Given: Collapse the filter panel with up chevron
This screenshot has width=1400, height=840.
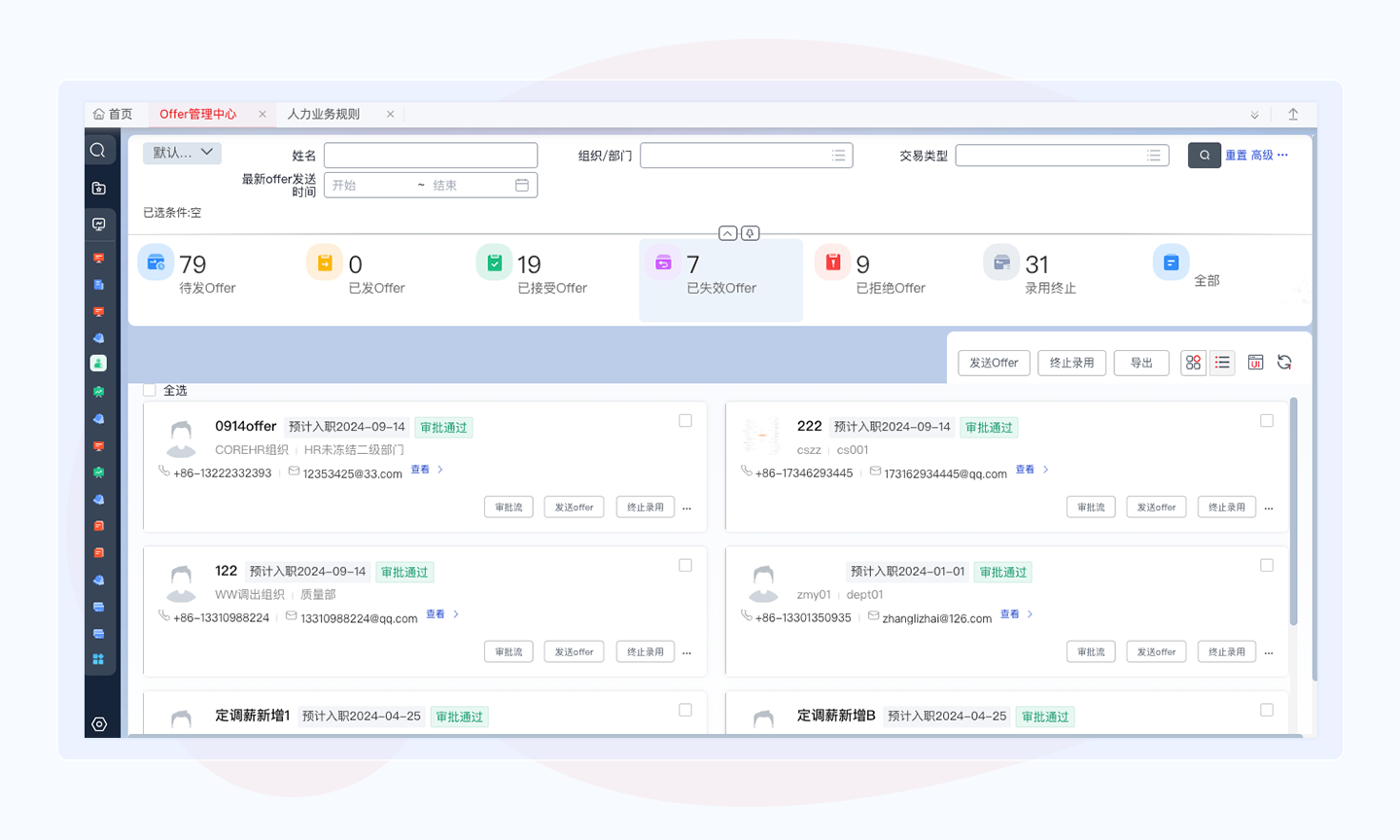Looking at the screenshot, I should tap(727, 233).
